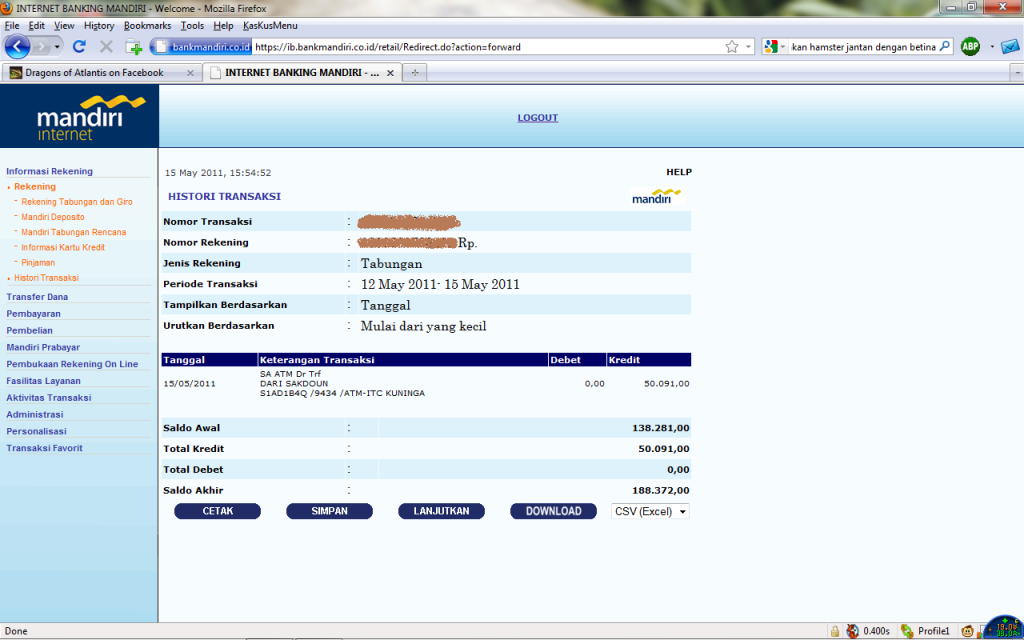The width and height of the screenshot is (1024, 640).
Task: Open Mandiri Tabungan Rencana link
Action: pyautogui.click(x=73, y=232)
